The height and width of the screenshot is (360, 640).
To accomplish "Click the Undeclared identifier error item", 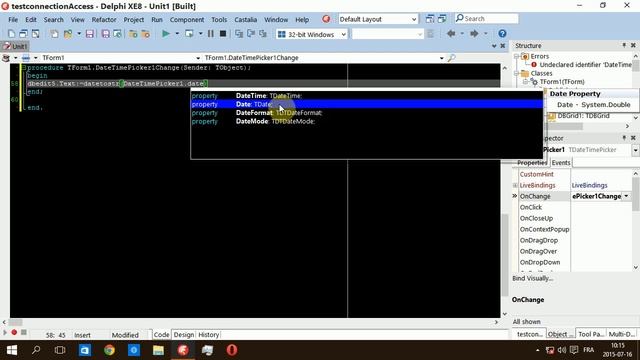I will coord(585,64).
